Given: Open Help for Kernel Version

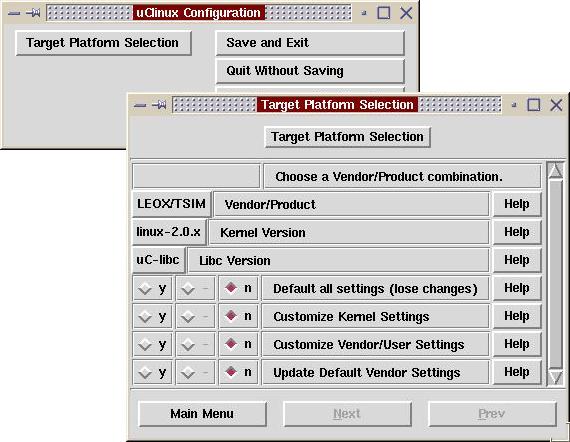Looking at the screenshot, I should (517, 232).
